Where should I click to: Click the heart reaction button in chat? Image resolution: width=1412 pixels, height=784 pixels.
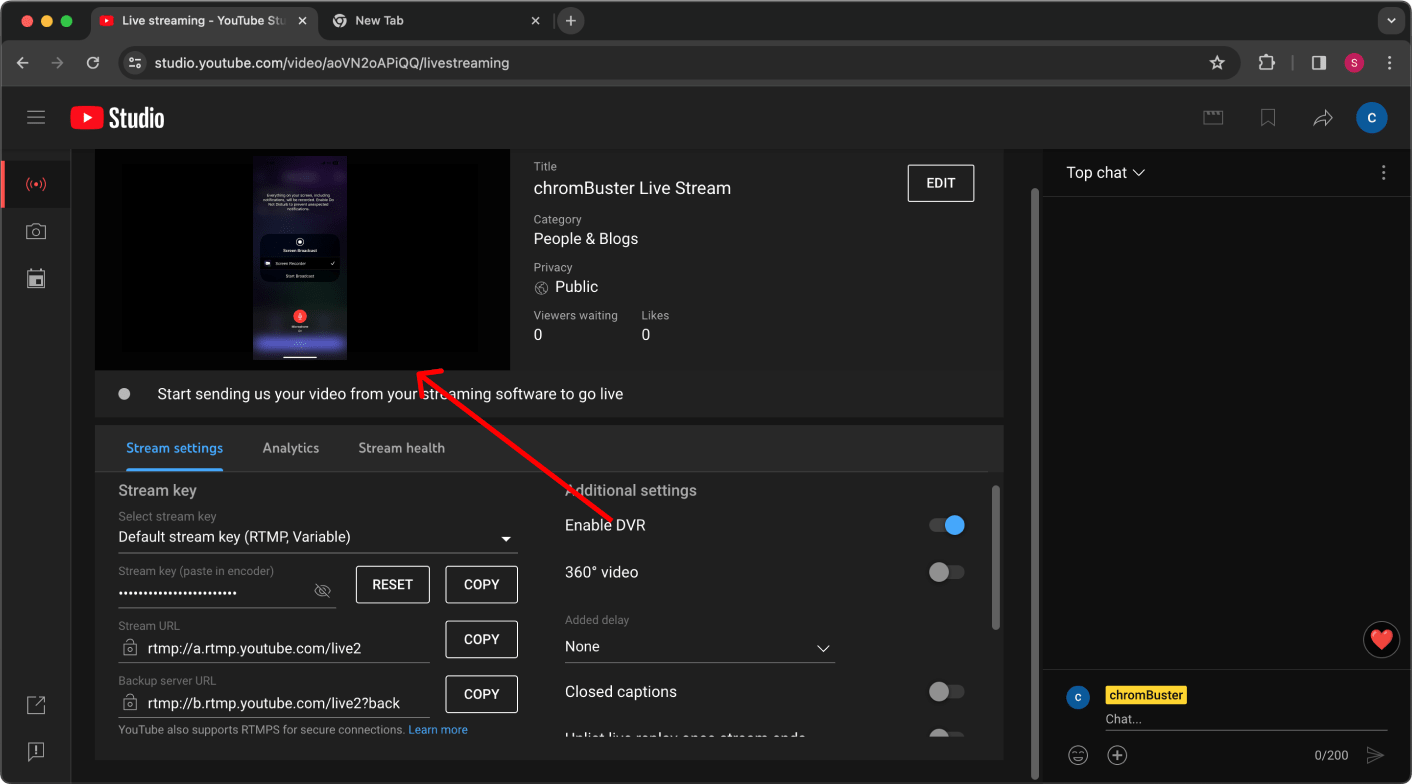point(1381,639)
